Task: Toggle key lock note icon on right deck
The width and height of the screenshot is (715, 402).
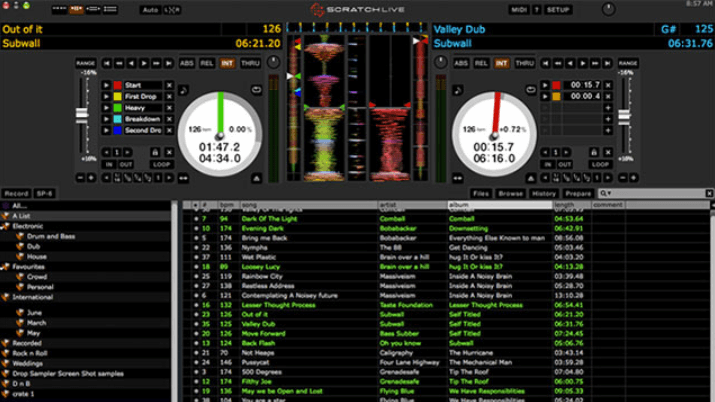Action: tap(457, 90)
